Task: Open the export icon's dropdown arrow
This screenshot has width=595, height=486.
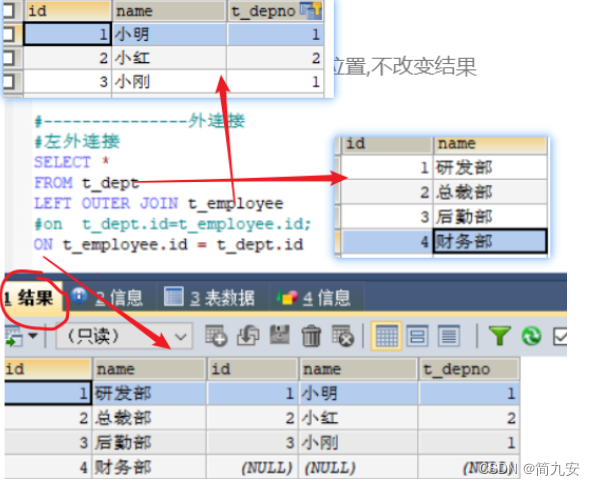Action: point(33,336)
